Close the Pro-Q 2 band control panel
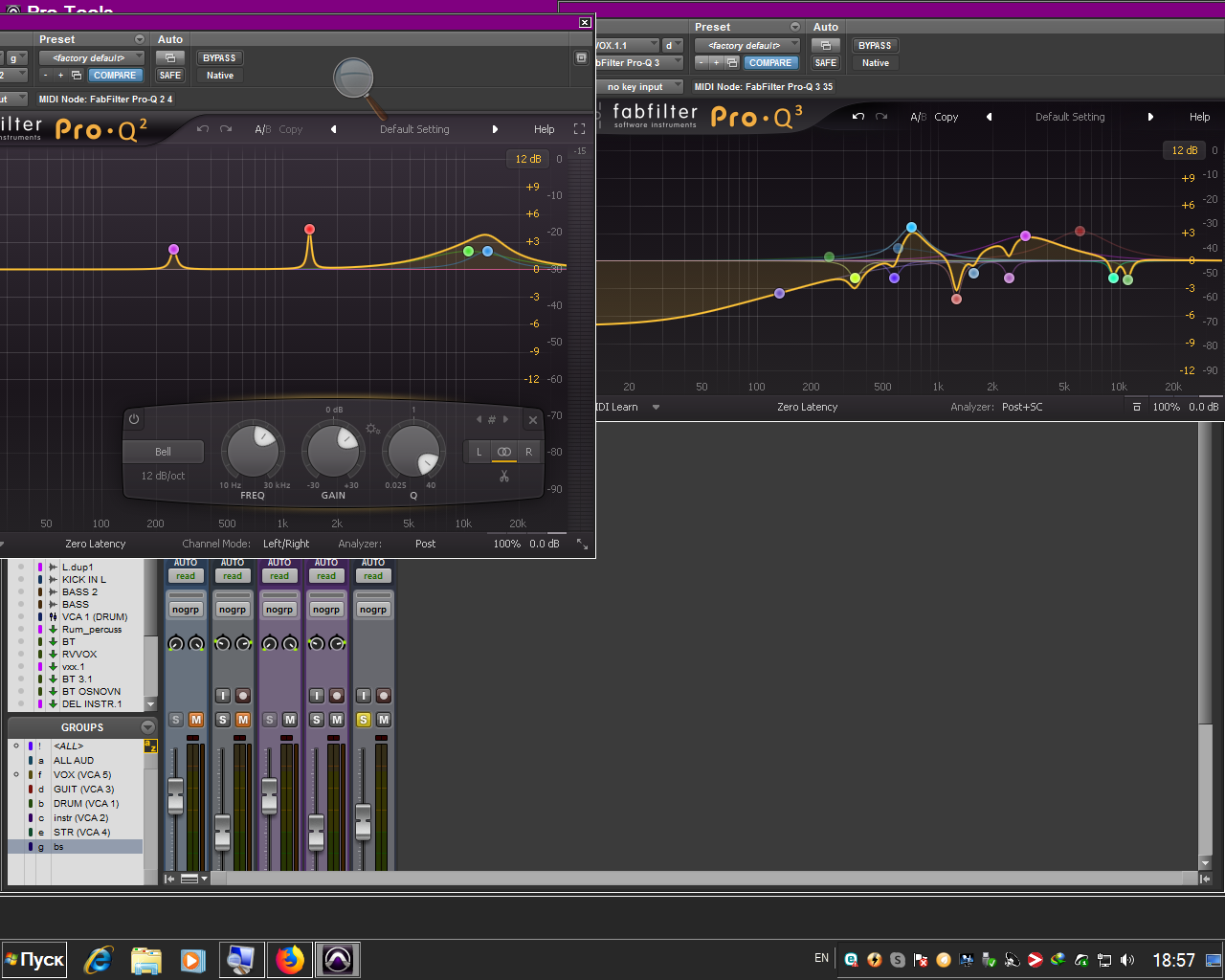The height and width of the screenshot is (980, 1225). coord(533,419)
